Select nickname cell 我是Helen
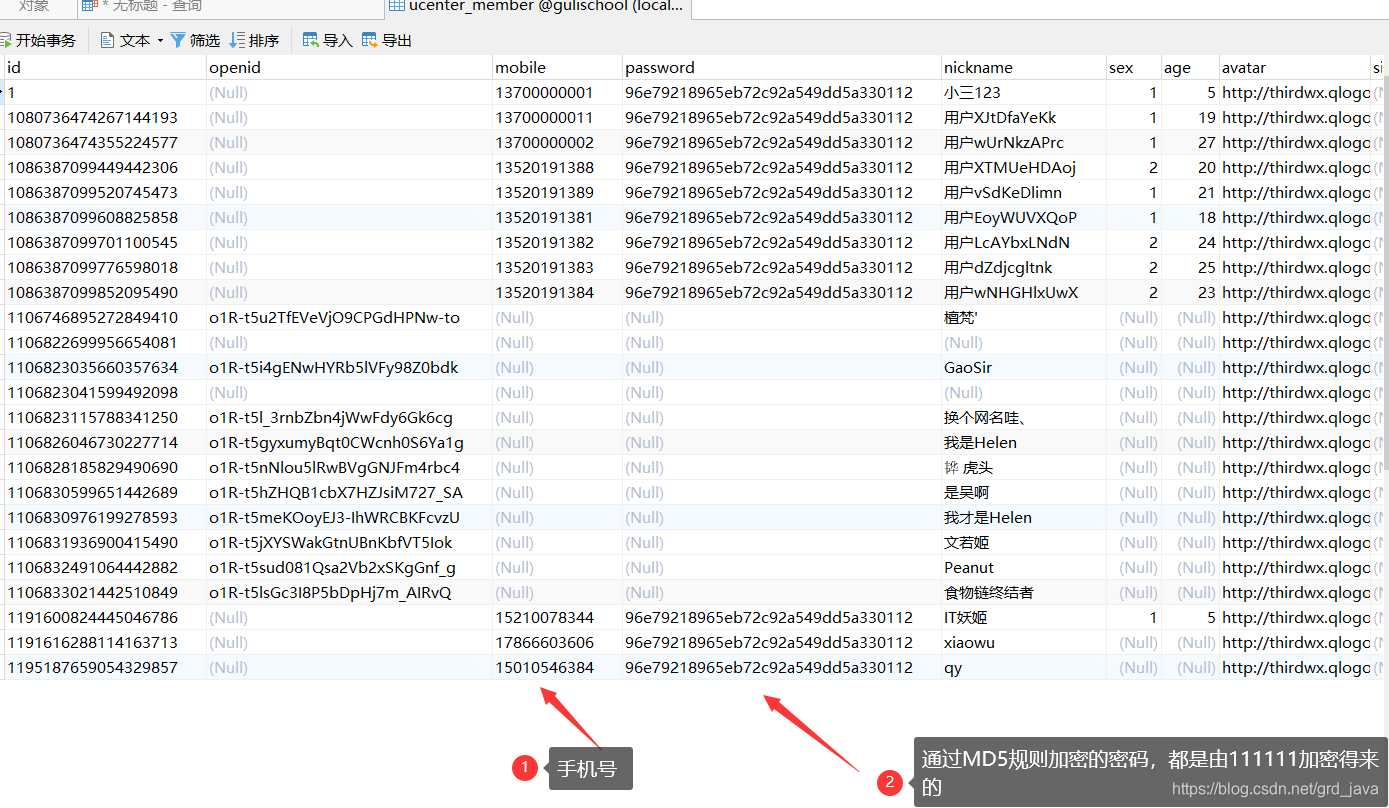1389x808 pixels. (x=1023, y=443)
